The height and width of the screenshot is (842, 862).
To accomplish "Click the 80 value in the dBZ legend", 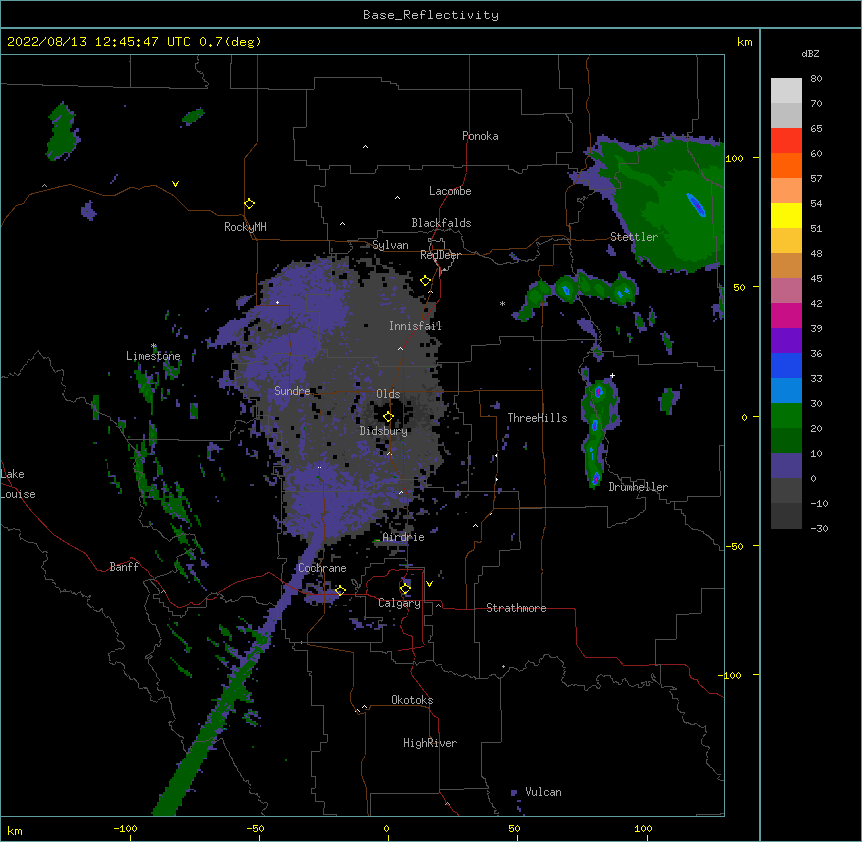I will [816, 79].
